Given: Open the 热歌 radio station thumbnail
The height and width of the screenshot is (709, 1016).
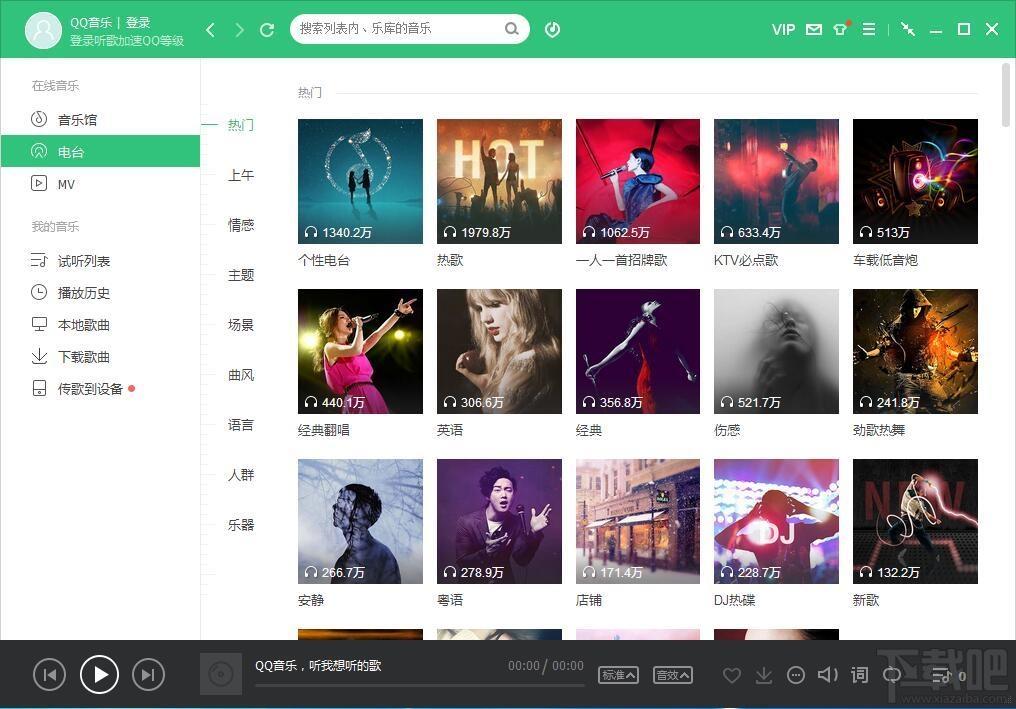Looking at the screenshot, I should (x=499, y=181).
